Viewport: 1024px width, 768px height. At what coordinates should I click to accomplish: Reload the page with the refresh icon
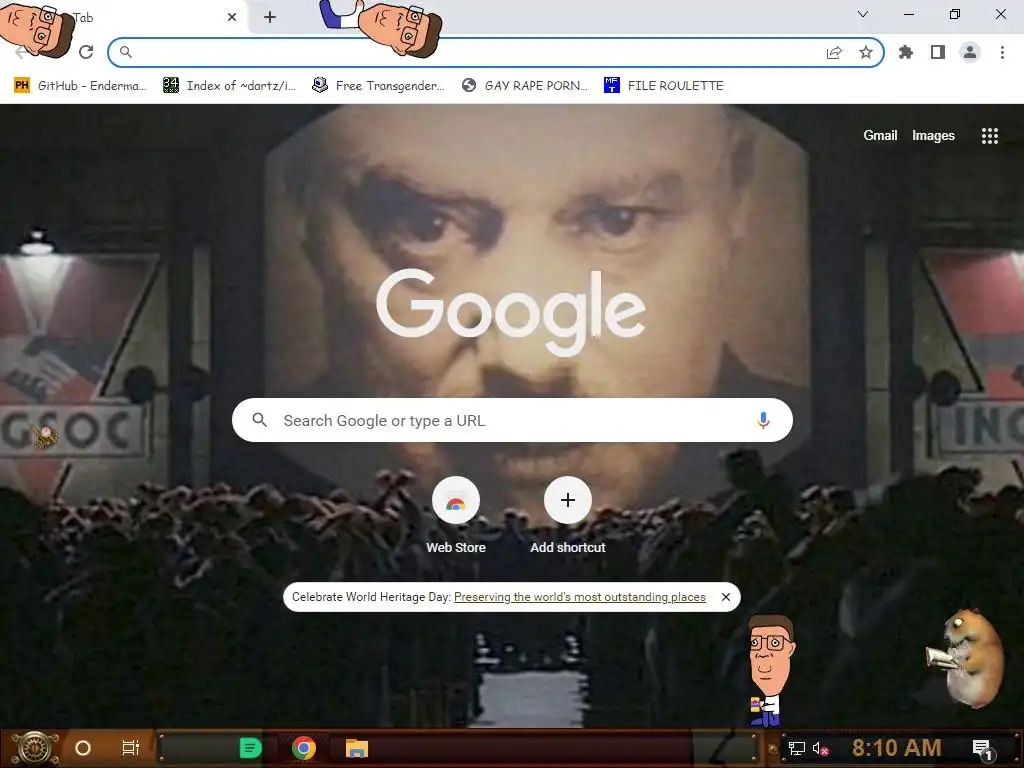click(x=86, y=52)
